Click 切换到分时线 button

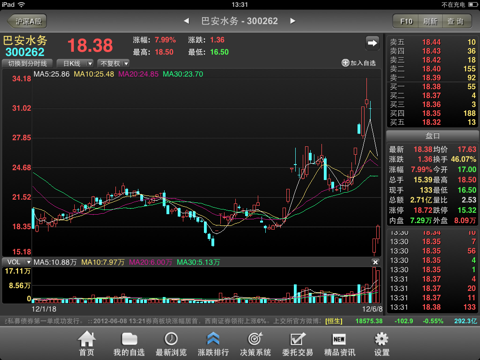click(x=27, y=63)
